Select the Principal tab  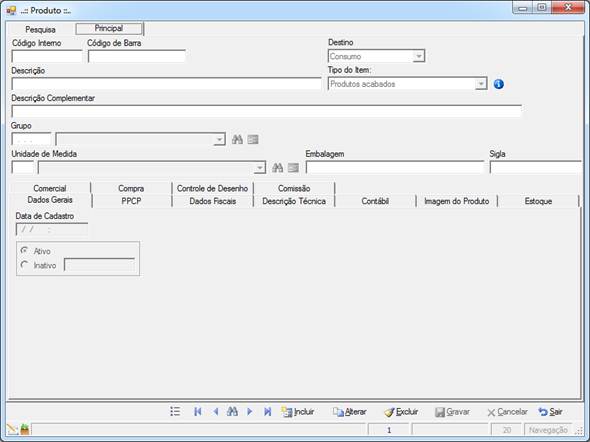[109, 28]
